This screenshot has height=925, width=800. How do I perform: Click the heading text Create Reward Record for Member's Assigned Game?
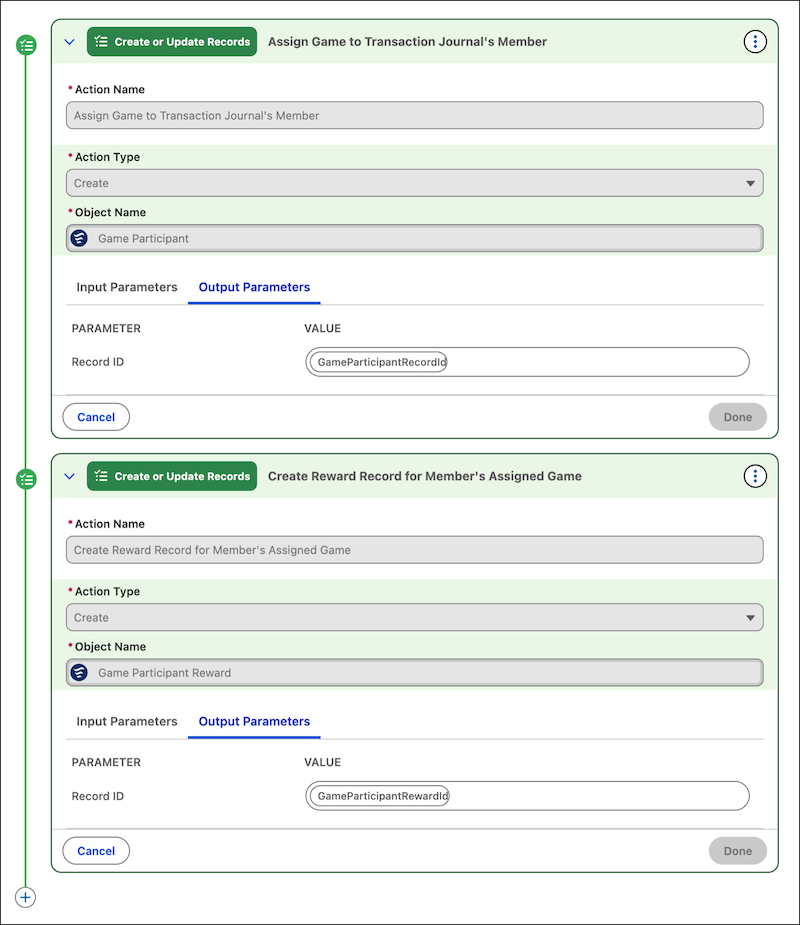(x=425, y=476)
